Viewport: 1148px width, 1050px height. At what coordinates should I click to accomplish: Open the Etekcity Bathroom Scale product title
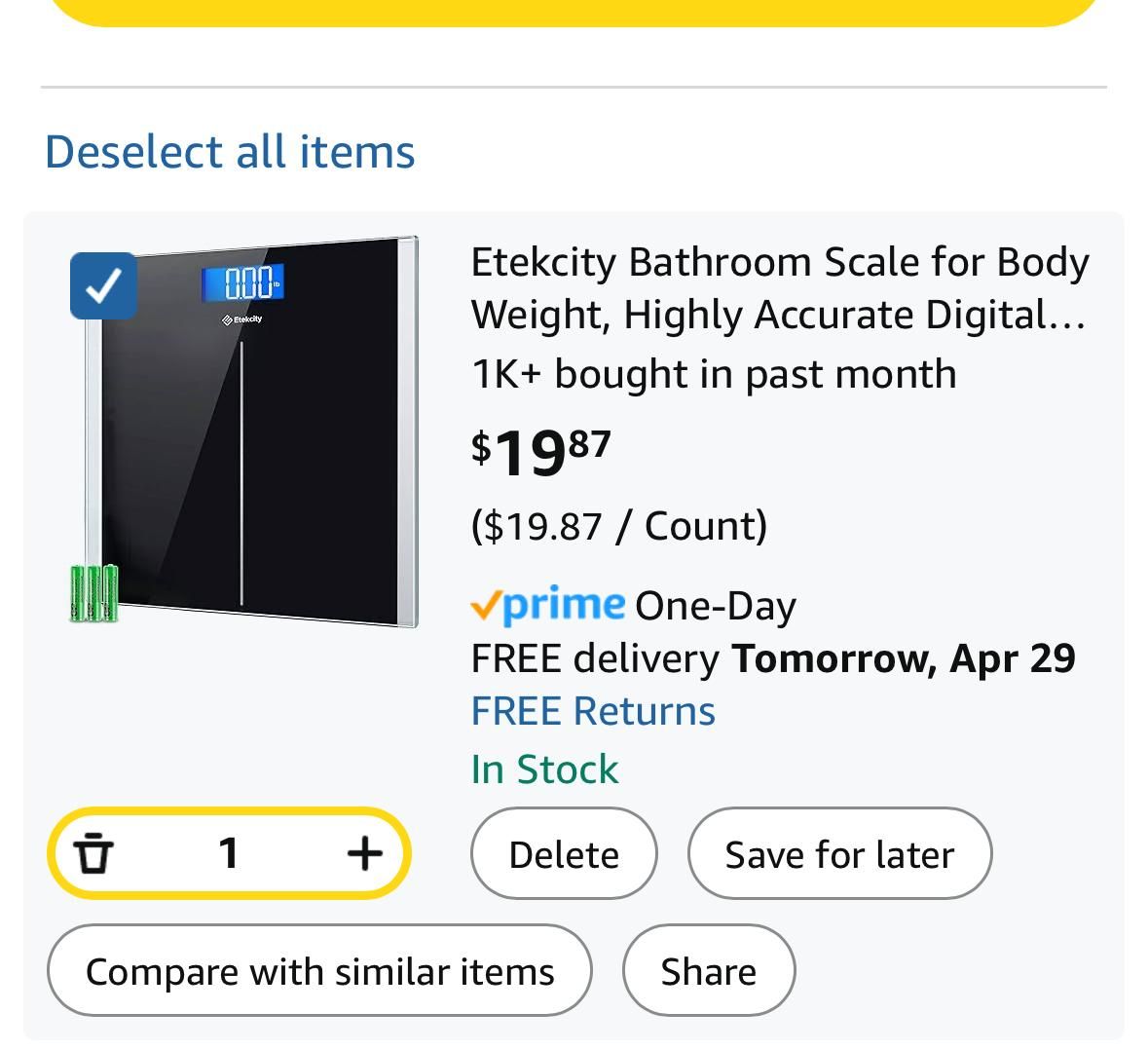[x=780, y=287]
